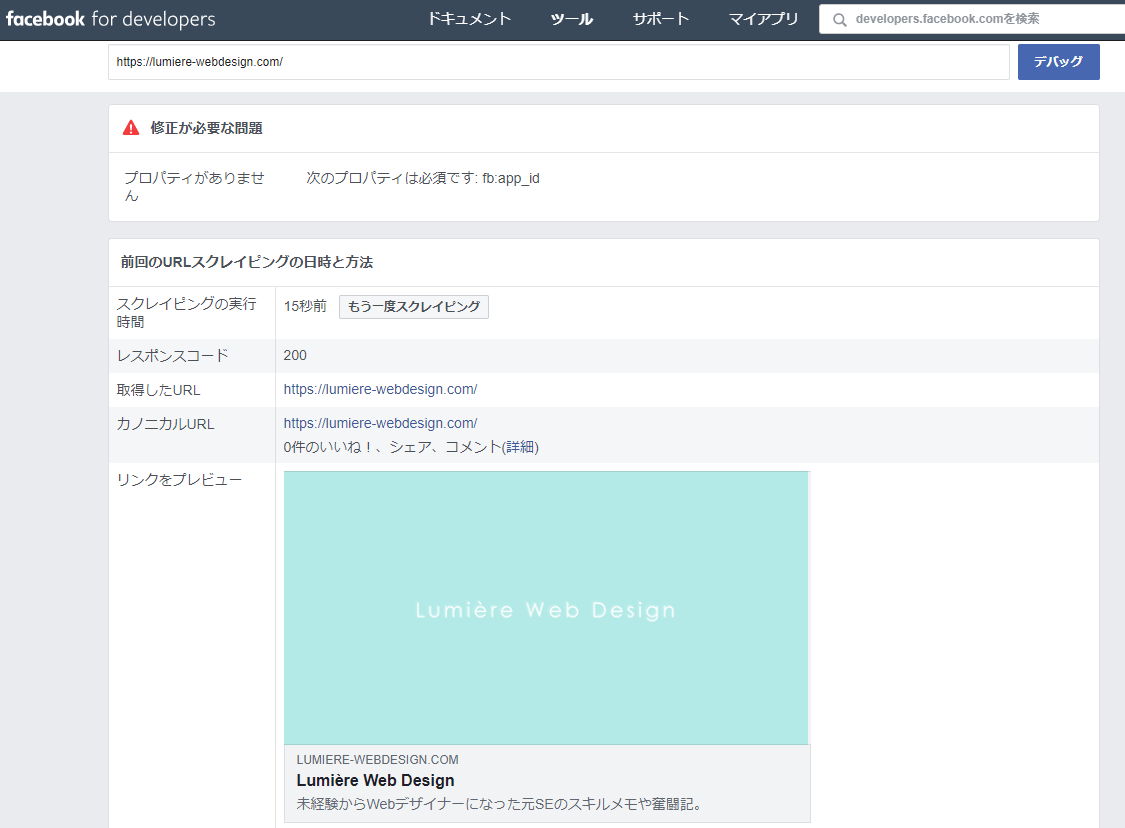Open the 詳細 link

[520, 447]
